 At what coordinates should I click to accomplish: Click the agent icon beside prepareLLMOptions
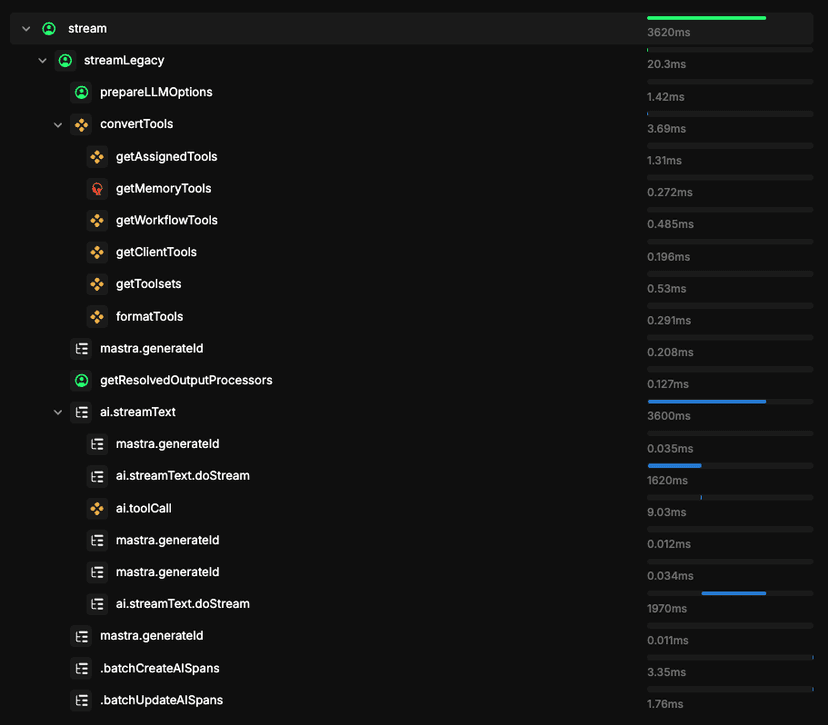tap(81, 92)
